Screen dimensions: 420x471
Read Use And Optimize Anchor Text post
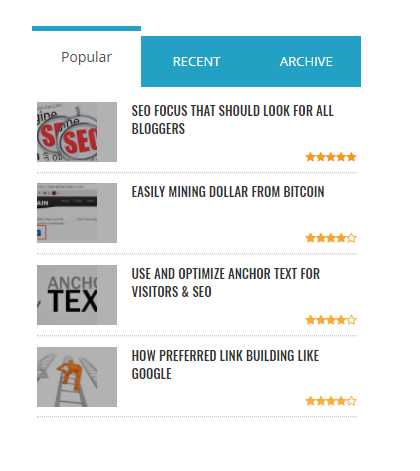click(225, 283)
